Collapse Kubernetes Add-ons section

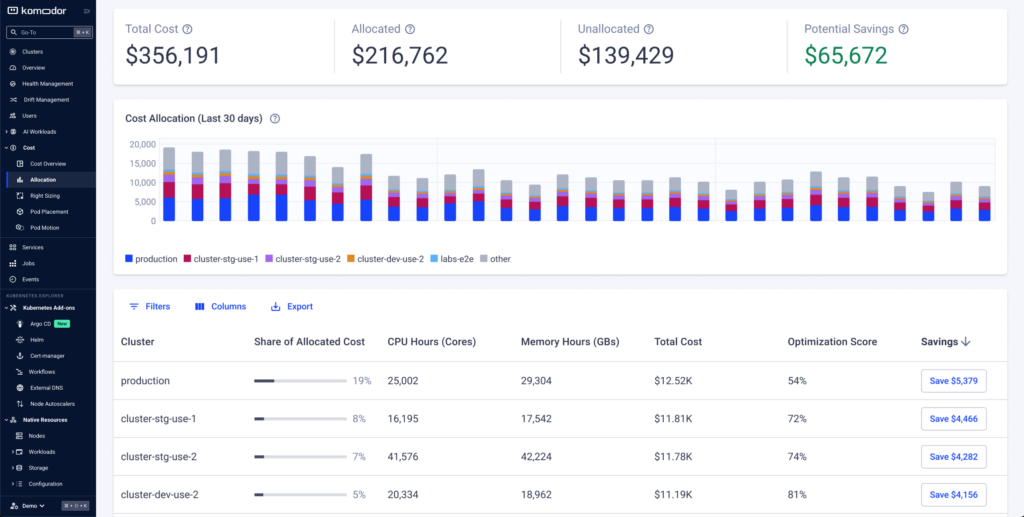point(6,308)
